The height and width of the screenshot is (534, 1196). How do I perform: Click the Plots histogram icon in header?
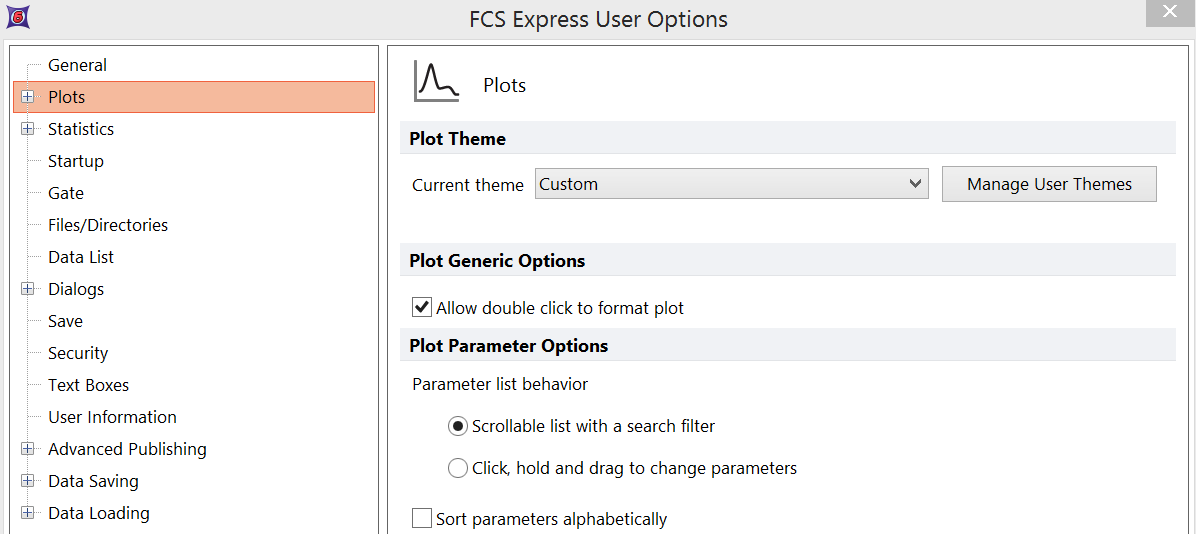point(437,82)
